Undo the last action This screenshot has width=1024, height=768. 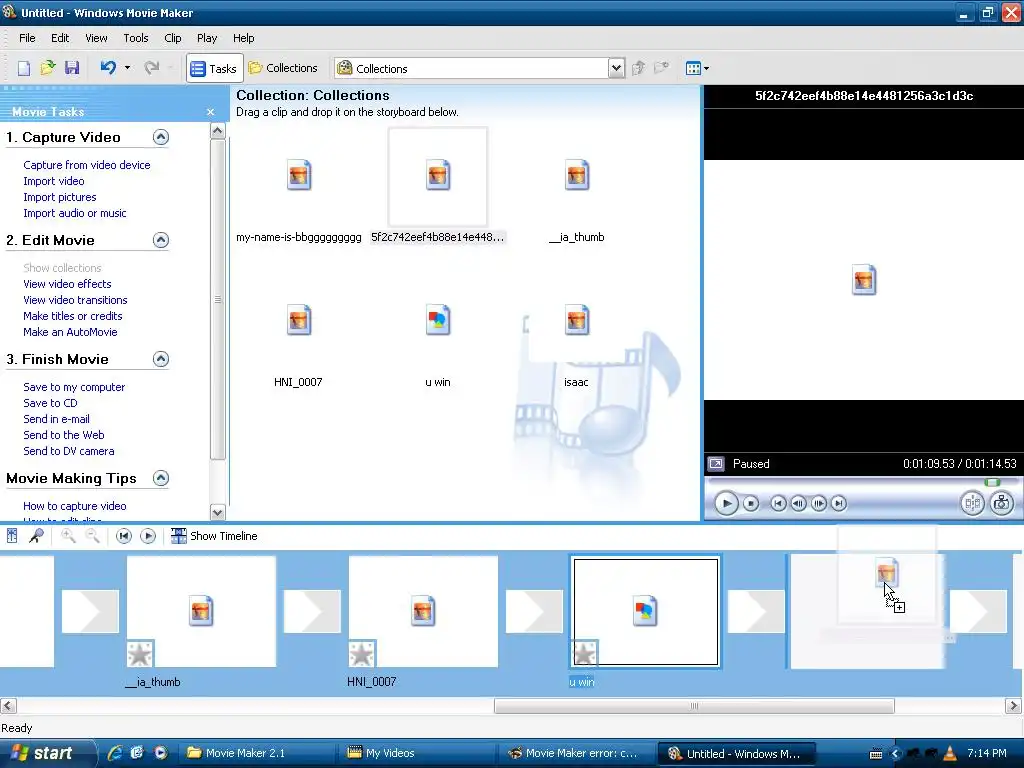(108, 68)
